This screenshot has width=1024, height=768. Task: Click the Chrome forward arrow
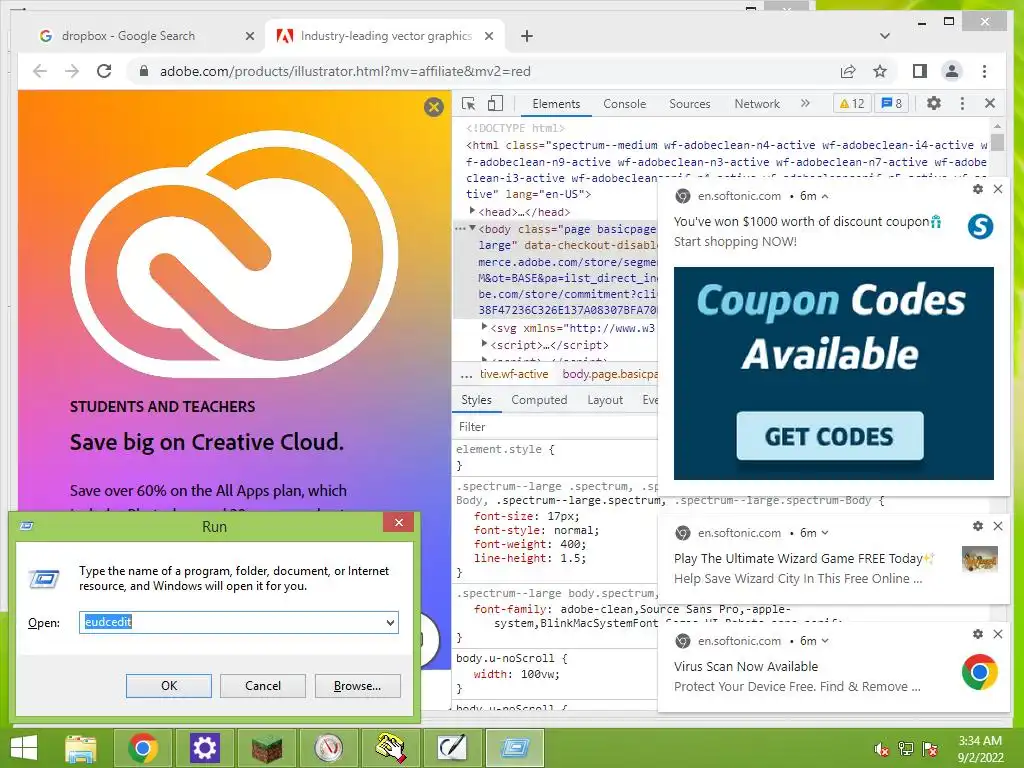[72, 71]
